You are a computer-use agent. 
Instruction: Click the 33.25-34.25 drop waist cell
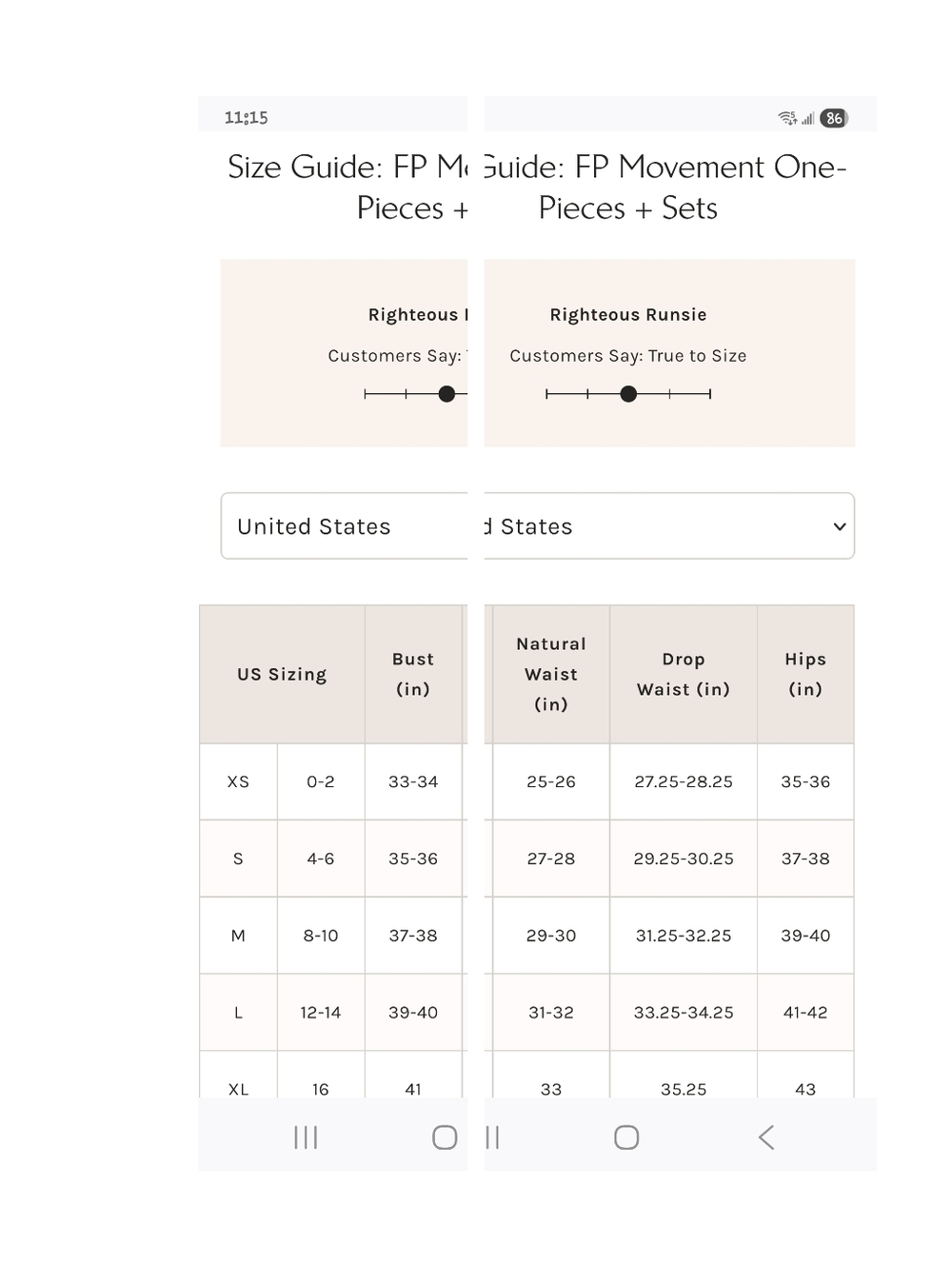coord(684,1013)
